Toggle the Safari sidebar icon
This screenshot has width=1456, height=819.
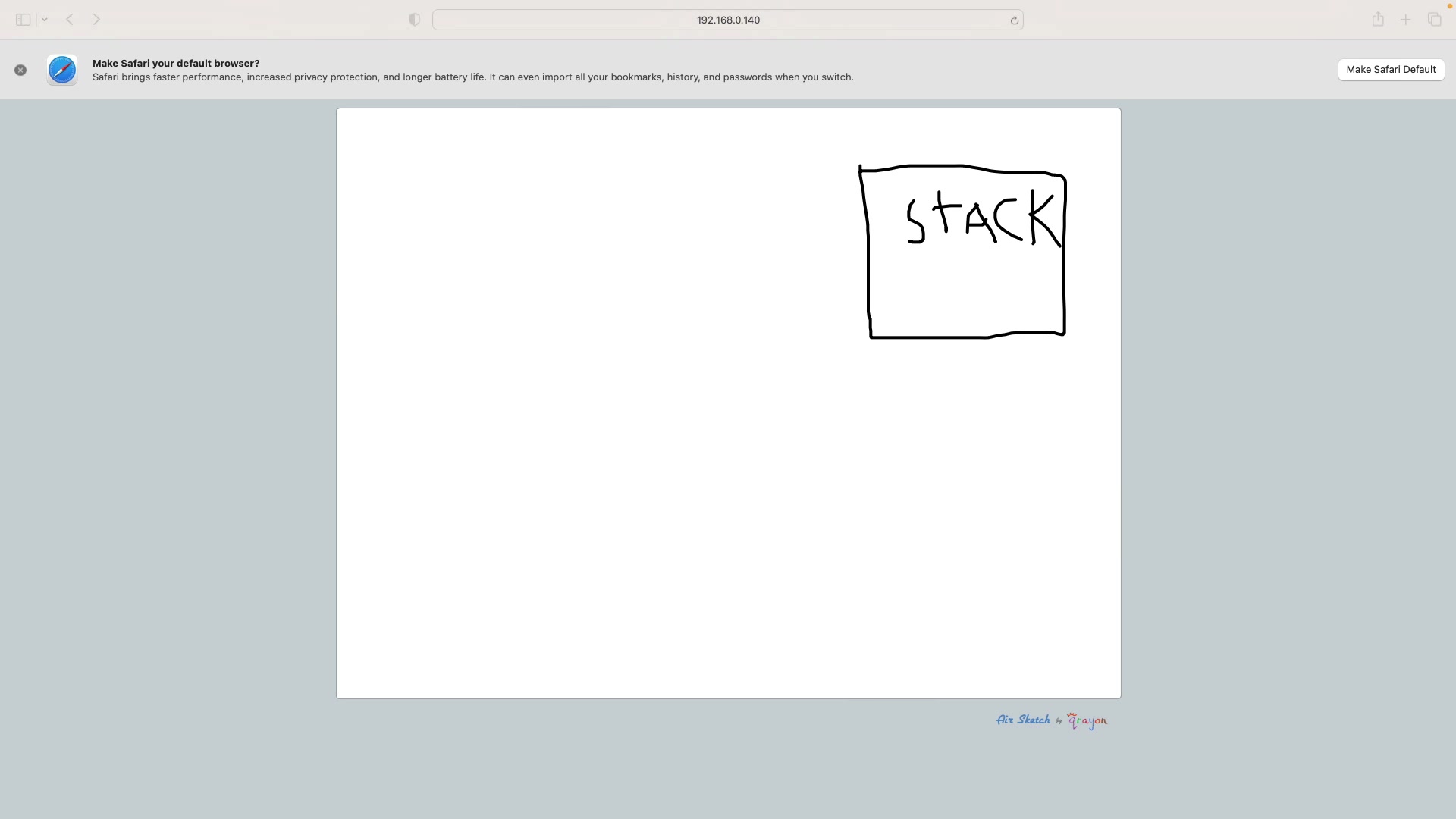click(23, 20)
